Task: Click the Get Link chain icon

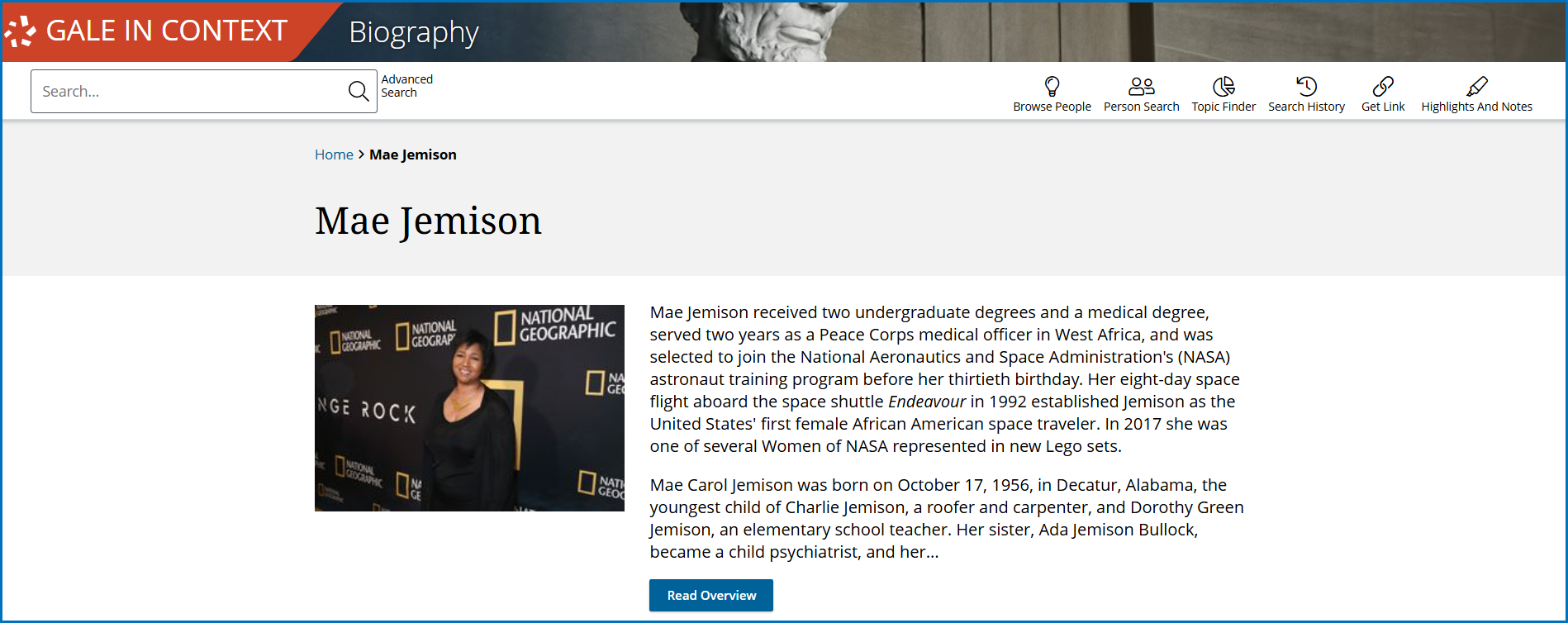Action: (1383, 87)
